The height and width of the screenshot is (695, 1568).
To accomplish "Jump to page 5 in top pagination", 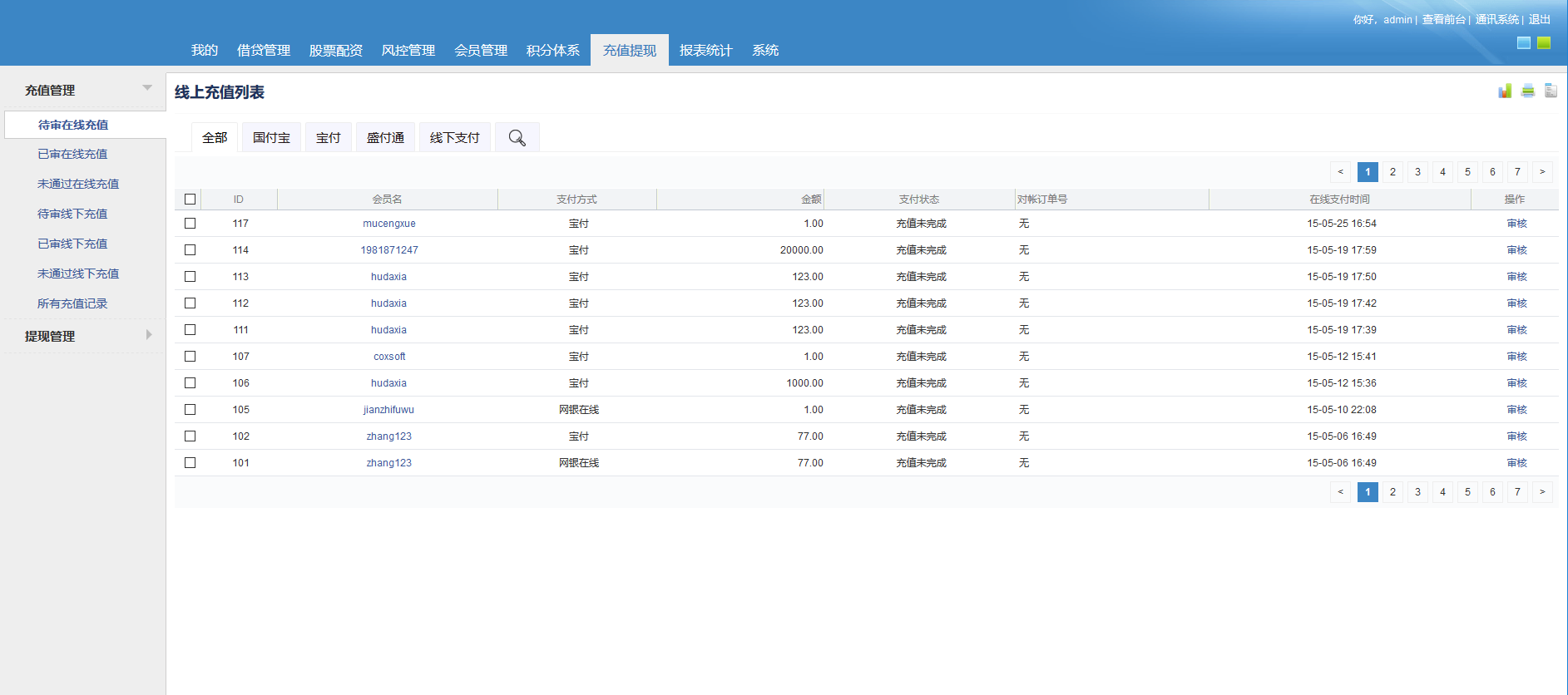I will 1467,172.
